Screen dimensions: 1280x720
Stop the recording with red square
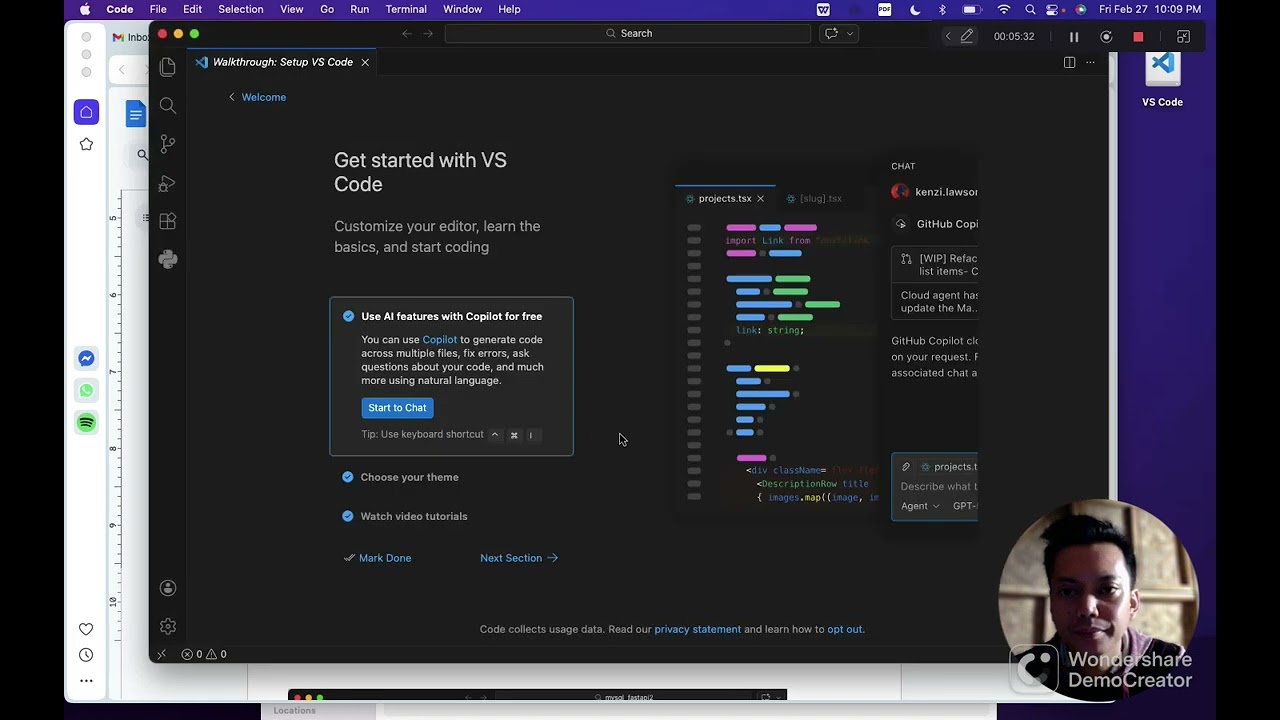[1138, 37]
